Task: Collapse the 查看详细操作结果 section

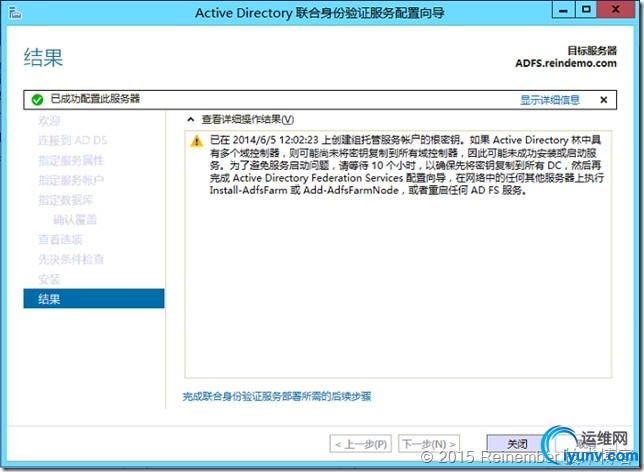Action: point(191,120)
